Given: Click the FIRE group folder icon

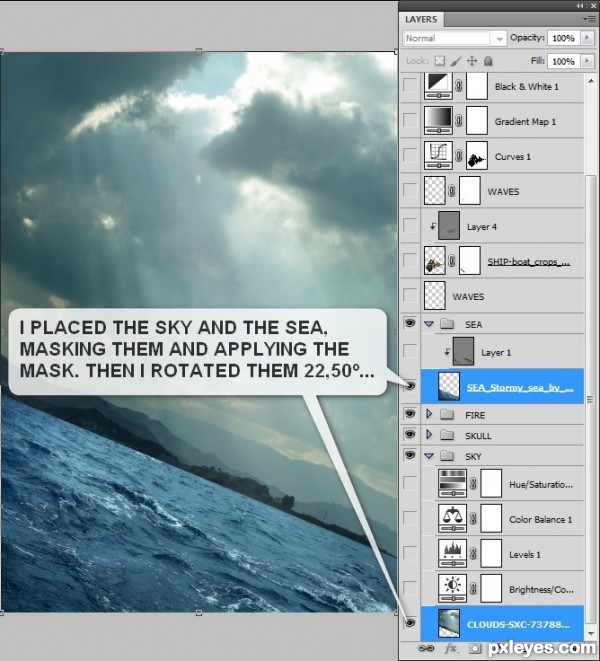Looking at the screenshot, I should coord(447,415).
